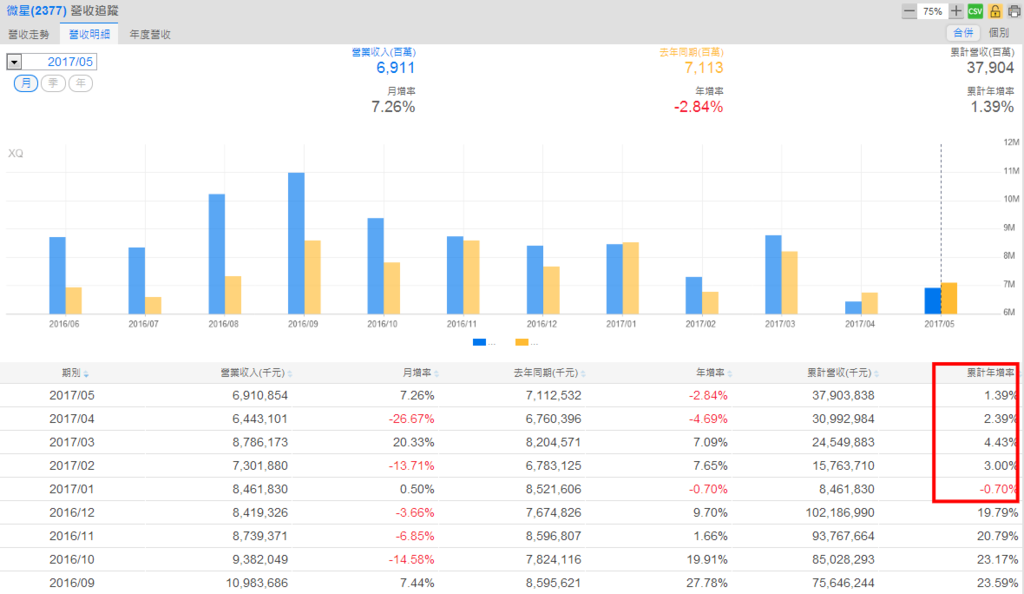Select the 2017/01 period cell
This screenshot has height=594, width=1024.
[x=72, y=490]
